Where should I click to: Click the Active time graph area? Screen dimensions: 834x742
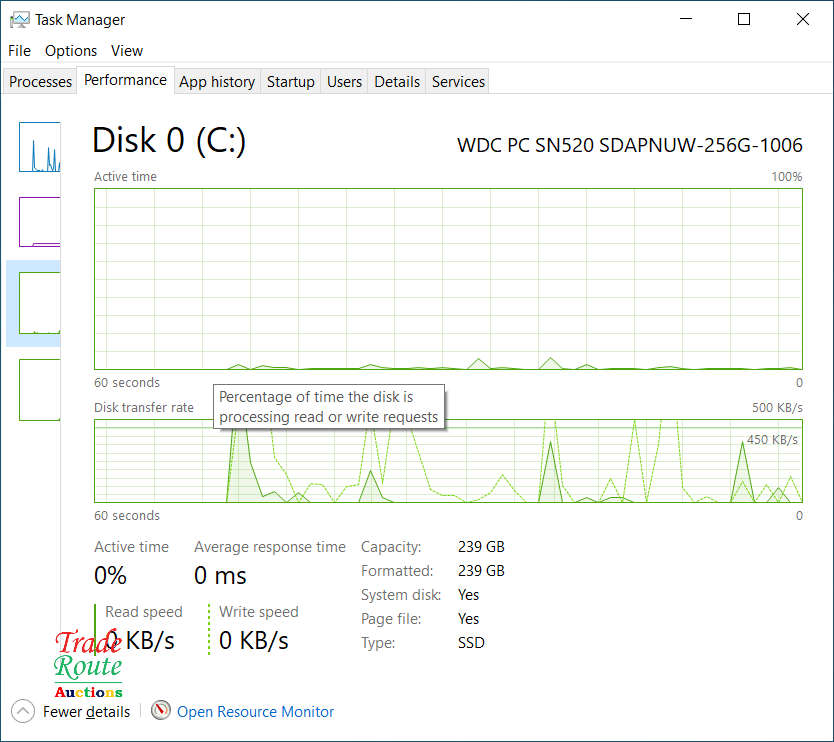tap(448, 279)
